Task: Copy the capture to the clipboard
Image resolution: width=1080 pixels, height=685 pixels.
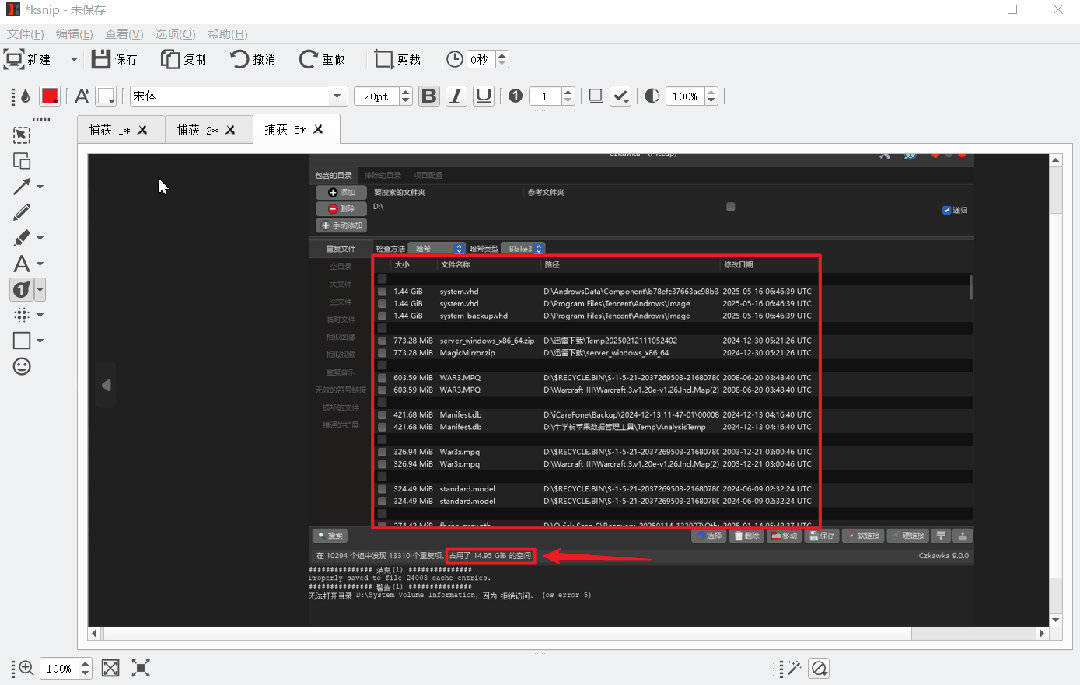Action: coord(184,59)
